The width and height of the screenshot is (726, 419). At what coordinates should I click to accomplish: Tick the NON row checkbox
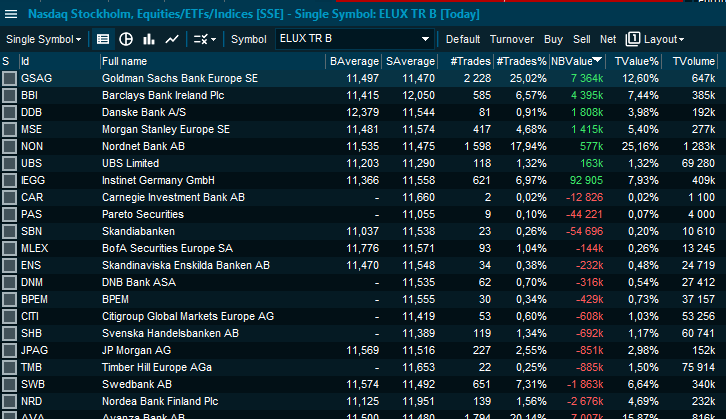[x=9, y=146]
